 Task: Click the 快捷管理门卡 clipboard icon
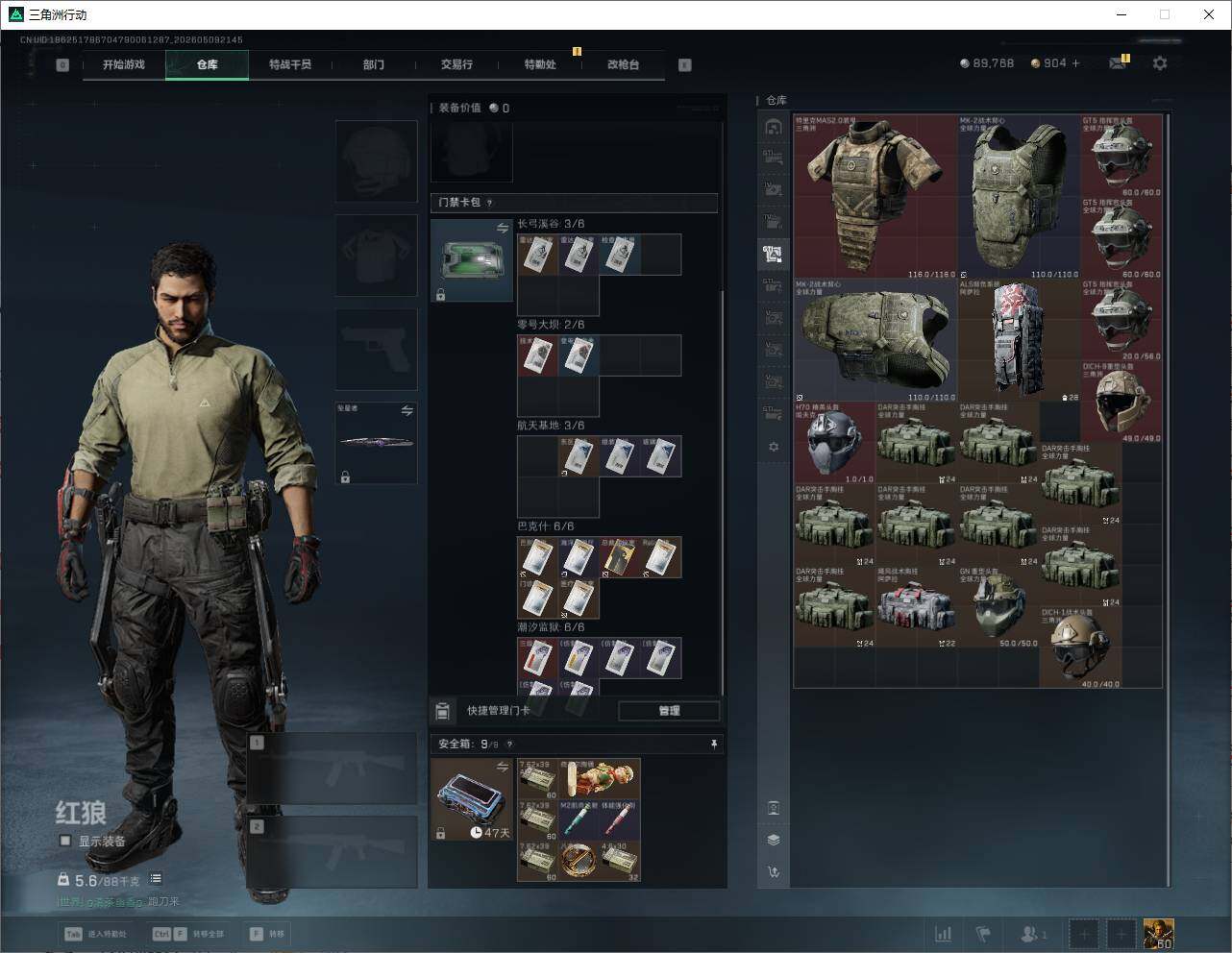(x=442, y=711)
